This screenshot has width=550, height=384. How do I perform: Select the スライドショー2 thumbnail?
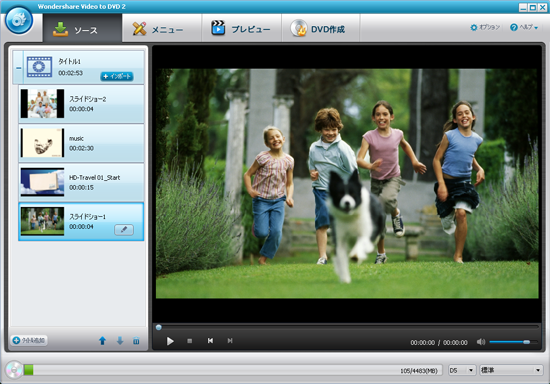[42, 103]
